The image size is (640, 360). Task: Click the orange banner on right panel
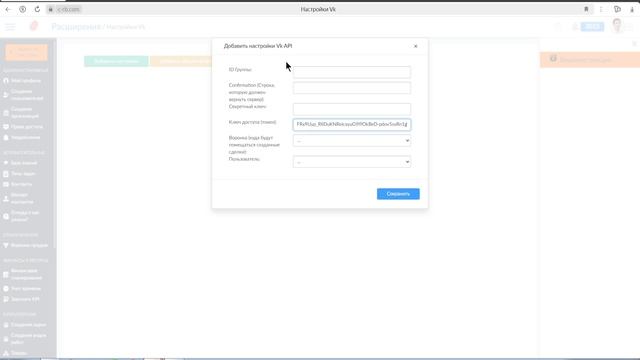pyautogui.click(x=590, y=60)
